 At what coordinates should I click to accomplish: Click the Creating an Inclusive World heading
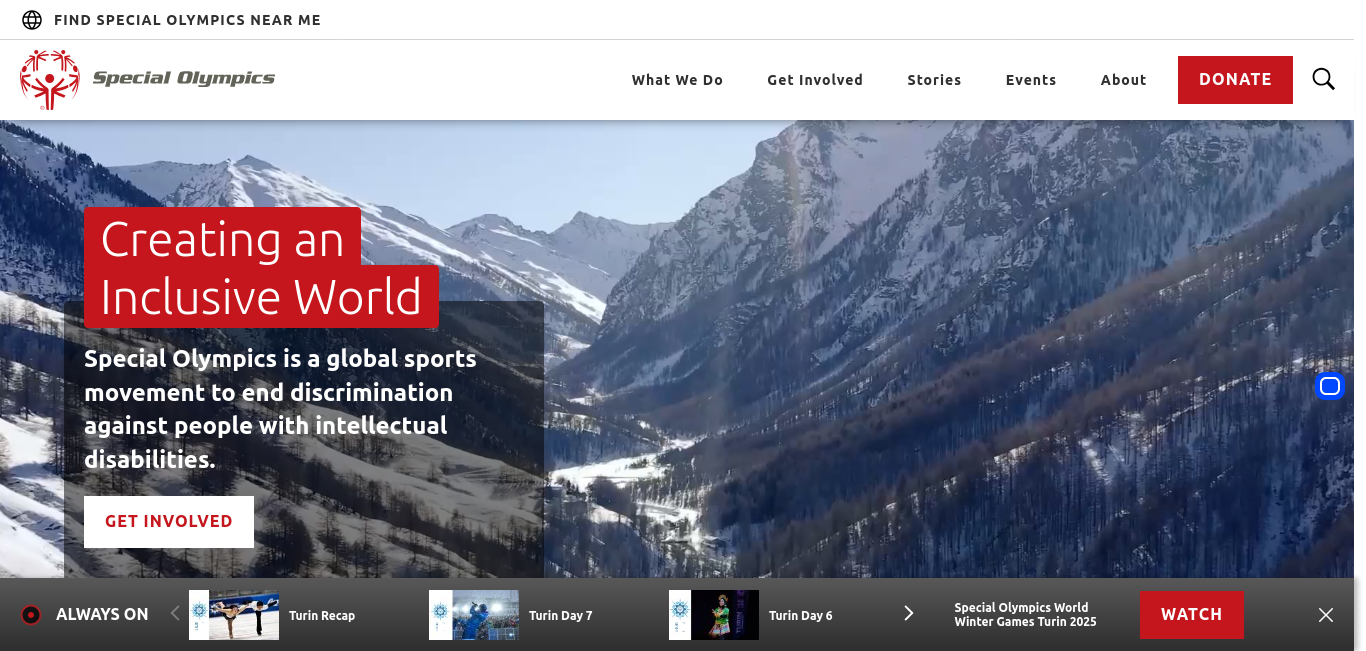pos(261,268)
